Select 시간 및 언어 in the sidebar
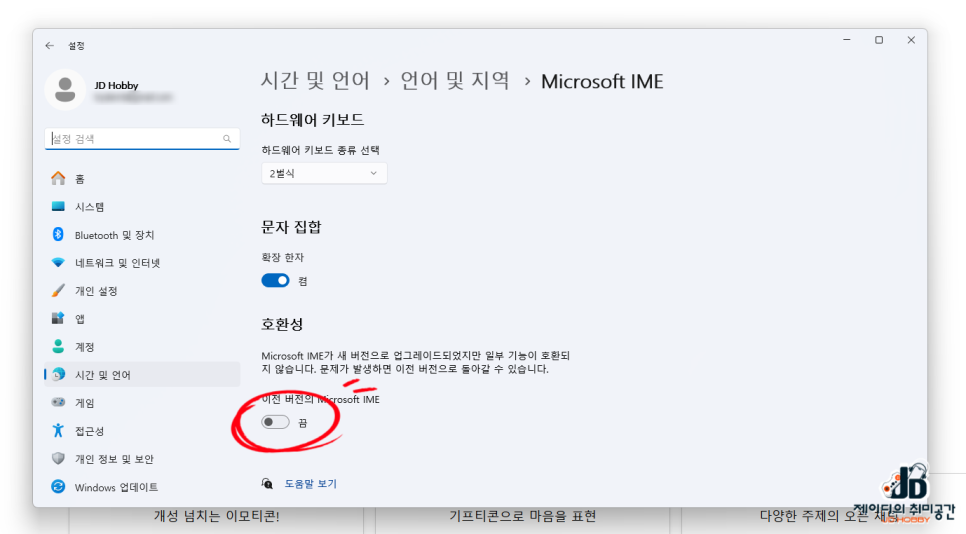966x534 pixels. 142,374
